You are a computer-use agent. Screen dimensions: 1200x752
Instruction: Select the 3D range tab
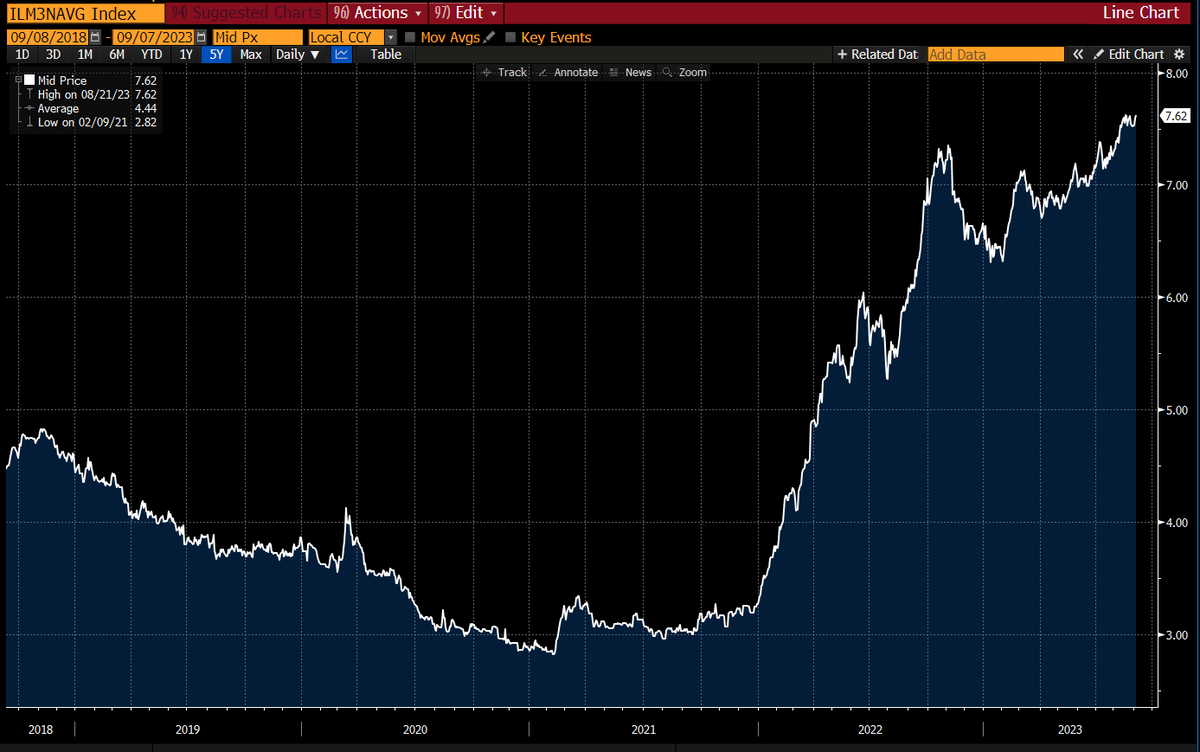point(53,54)
